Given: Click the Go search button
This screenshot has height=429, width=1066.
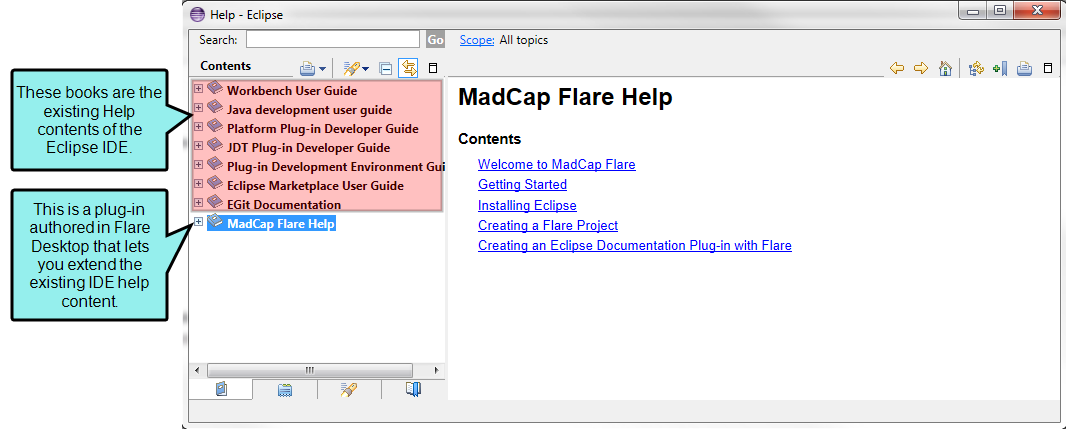Looking at the screenshot, I should coord(436,40).
